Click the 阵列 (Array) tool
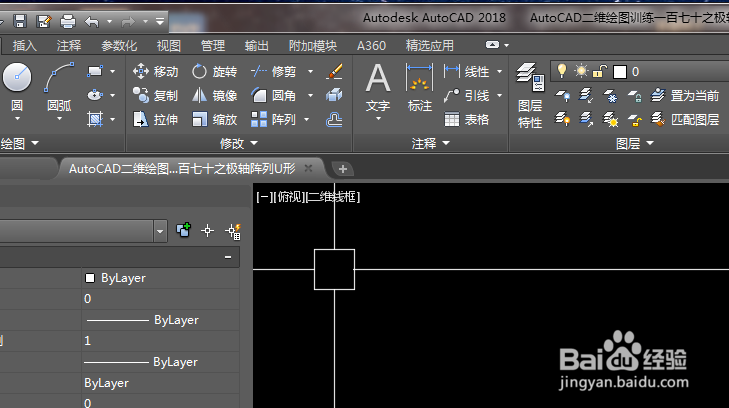 point(273,119)
